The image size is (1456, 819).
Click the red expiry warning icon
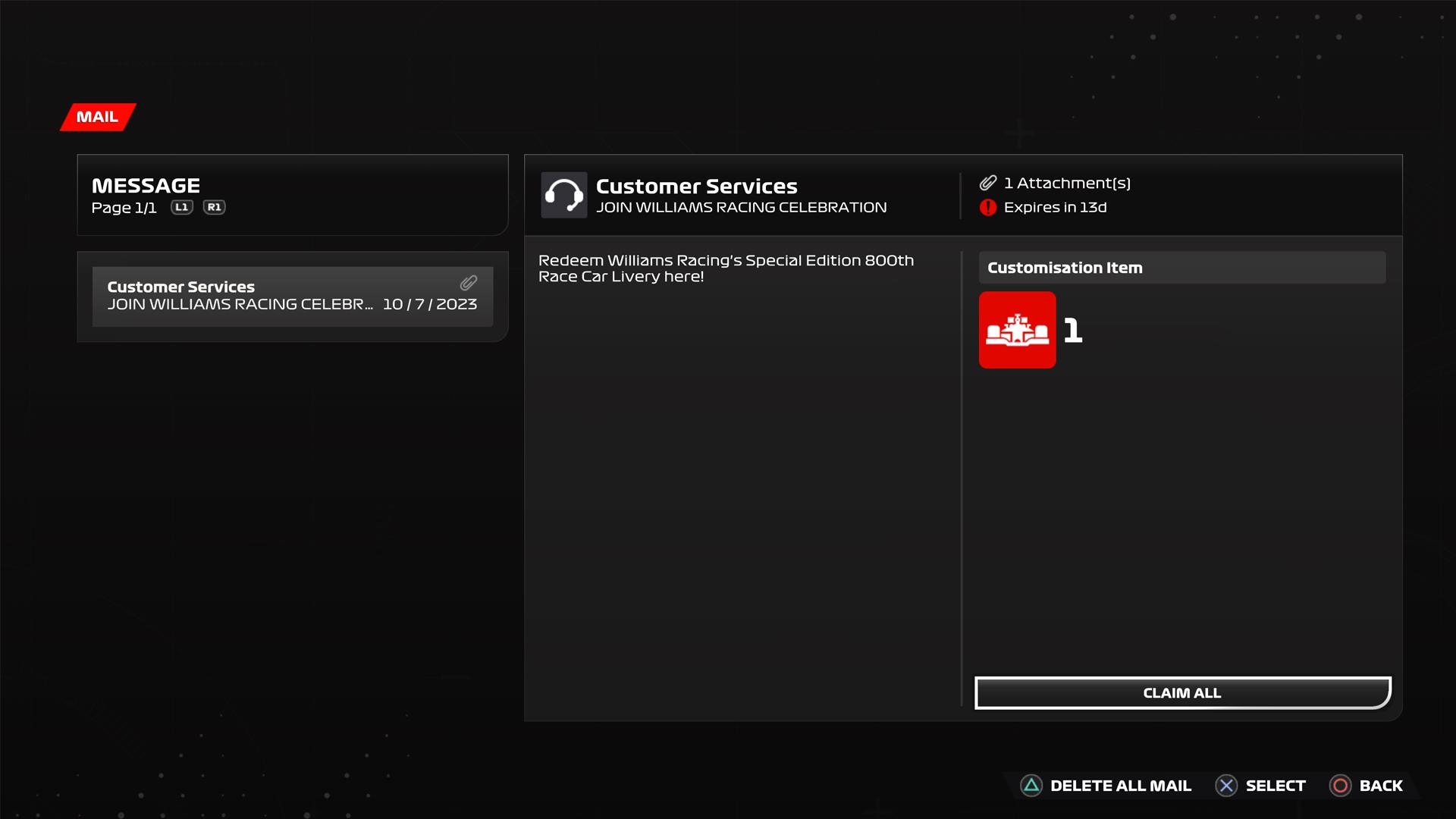987,207
